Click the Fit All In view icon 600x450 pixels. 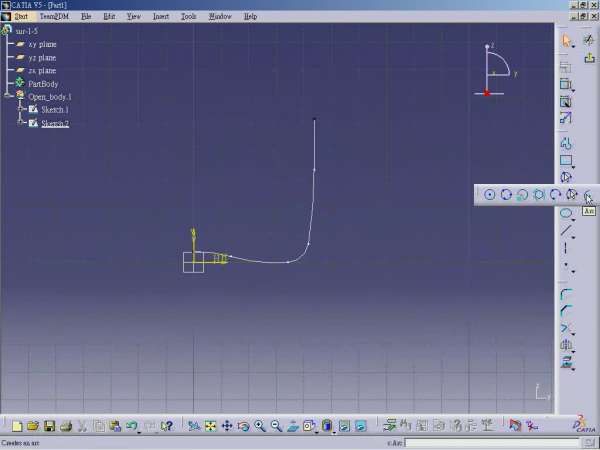[x=210, y=426]
